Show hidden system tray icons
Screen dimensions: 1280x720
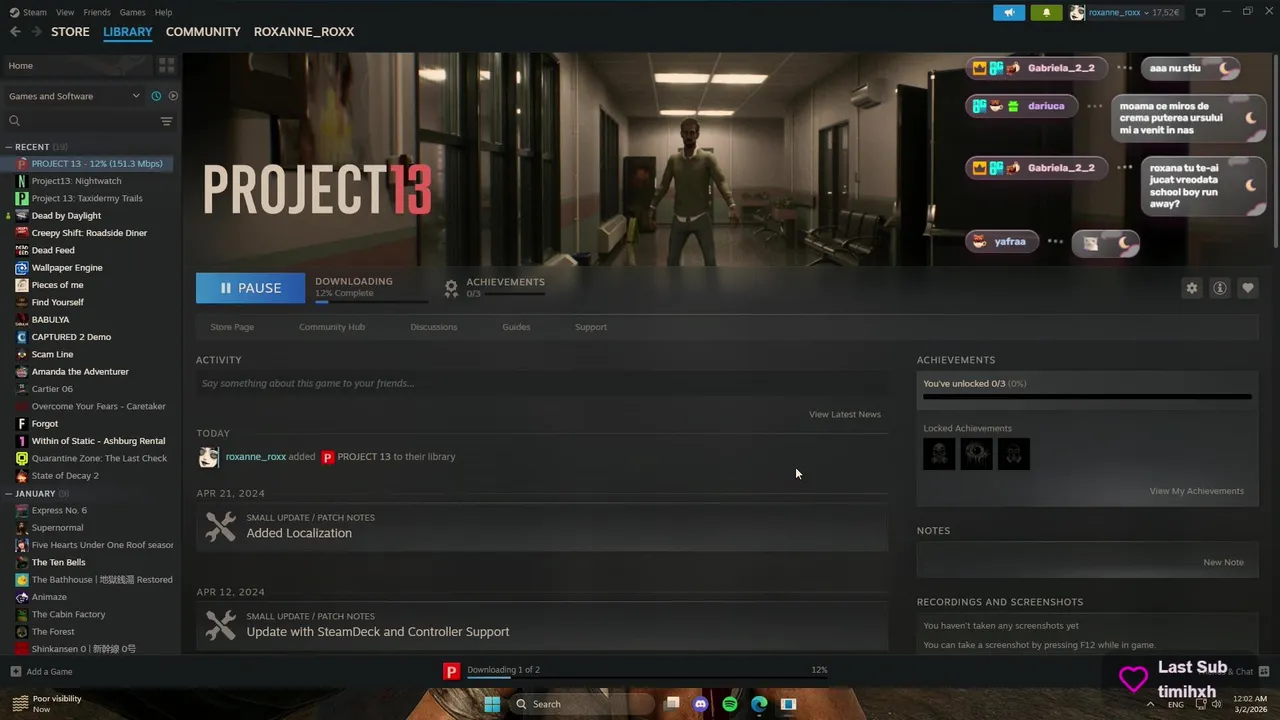point(1150,704)
